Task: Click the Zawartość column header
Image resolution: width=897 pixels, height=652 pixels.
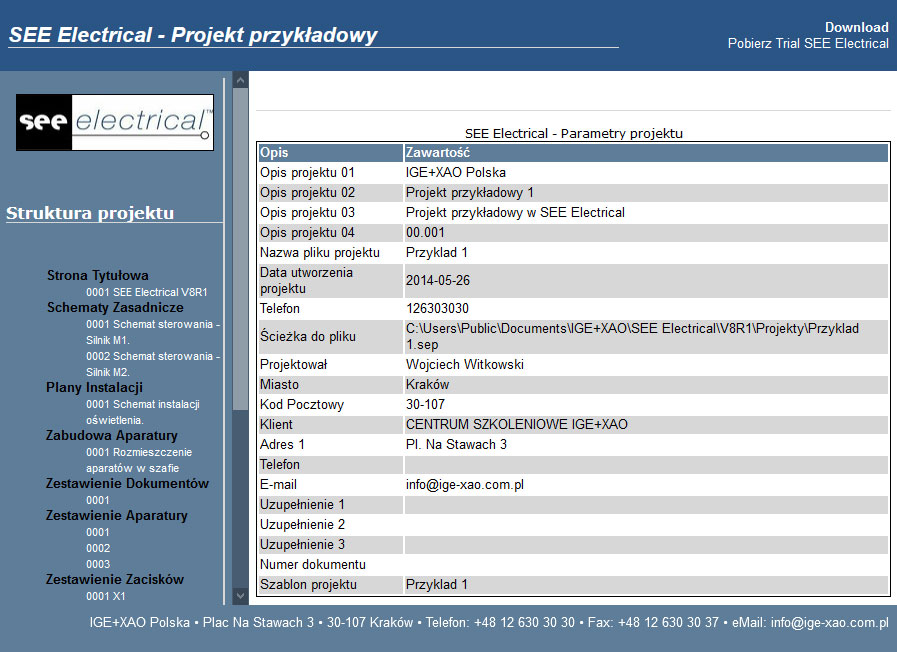Action: pyautogui.click(x=646, y=153)
